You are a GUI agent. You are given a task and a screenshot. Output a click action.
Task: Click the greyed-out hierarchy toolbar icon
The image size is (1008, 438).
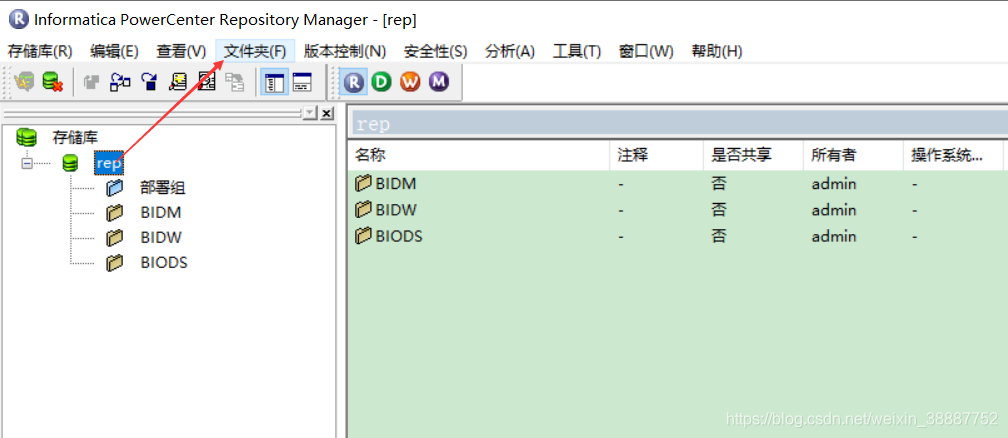(235, 82)
